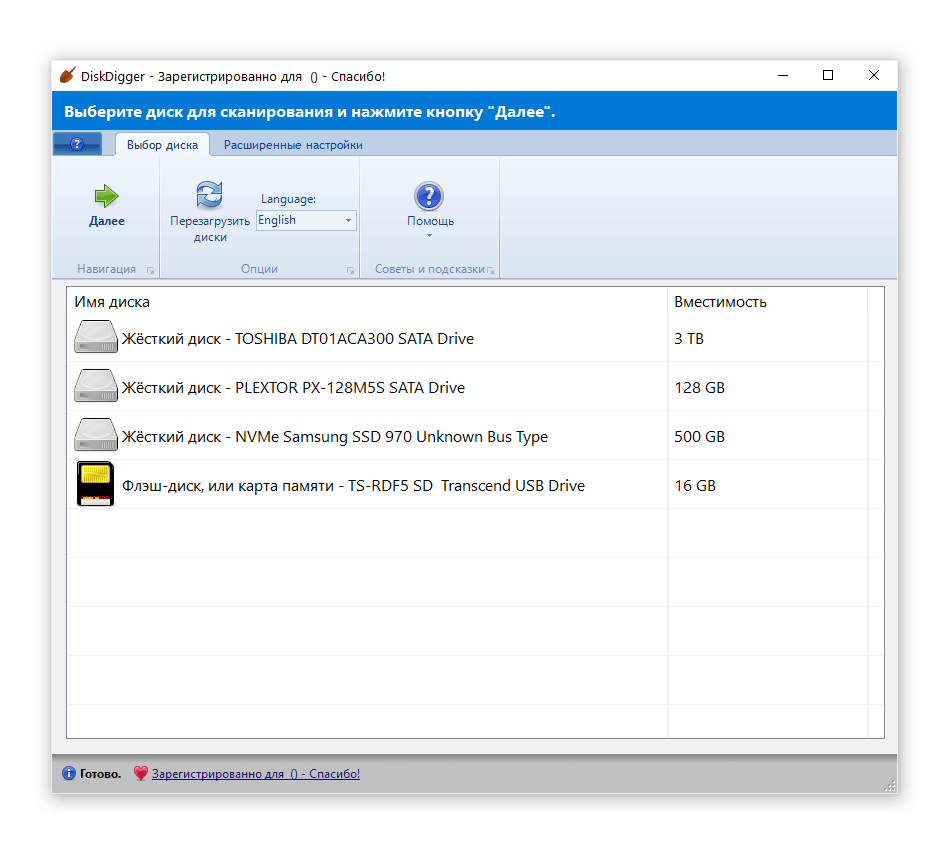This screenshot has height=850, width=951.
Task: Expand the arrow below Помощь
Action: (x=429, y=236)
